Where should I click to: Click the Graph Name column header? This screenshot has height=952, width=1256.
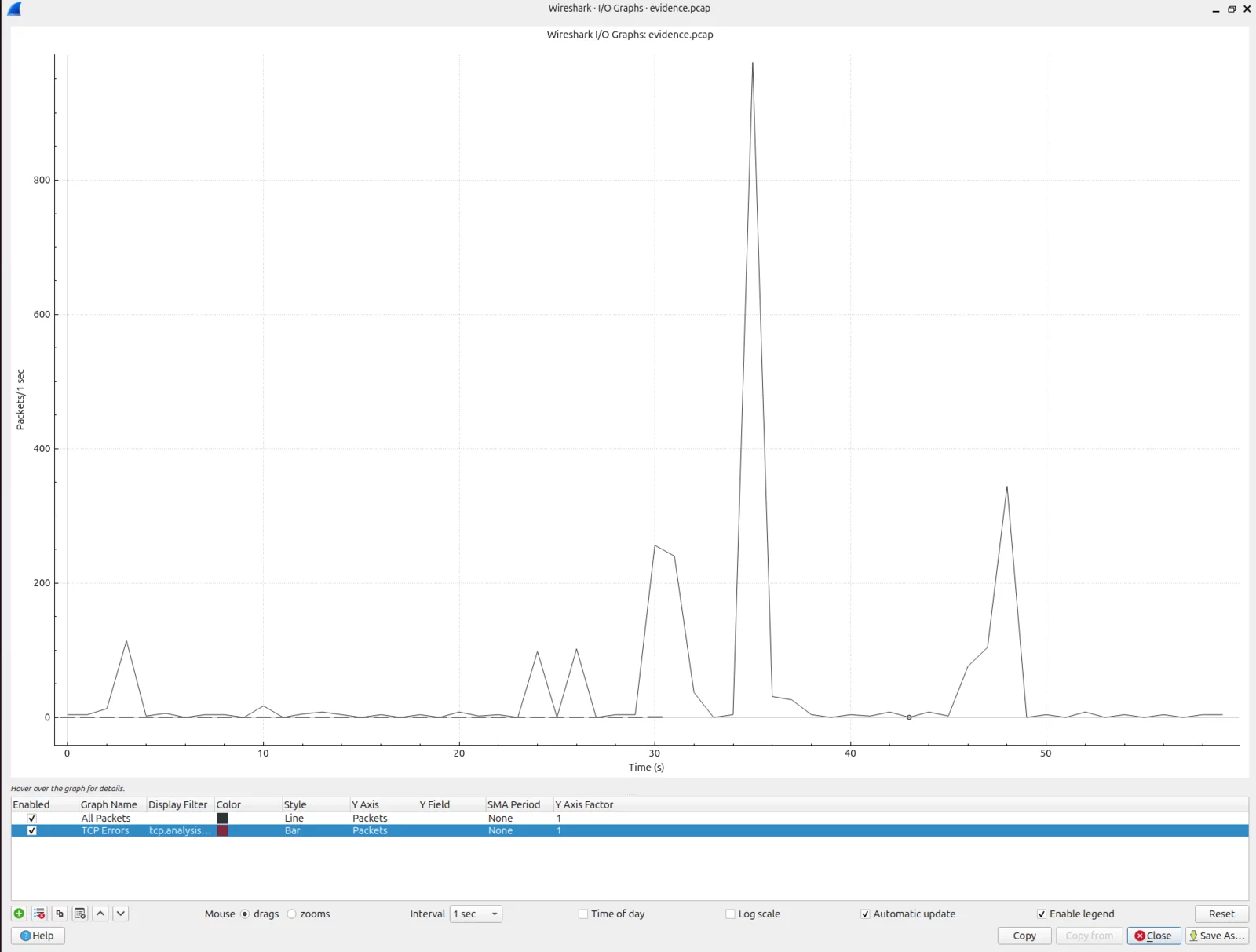[x=109, y=804]
